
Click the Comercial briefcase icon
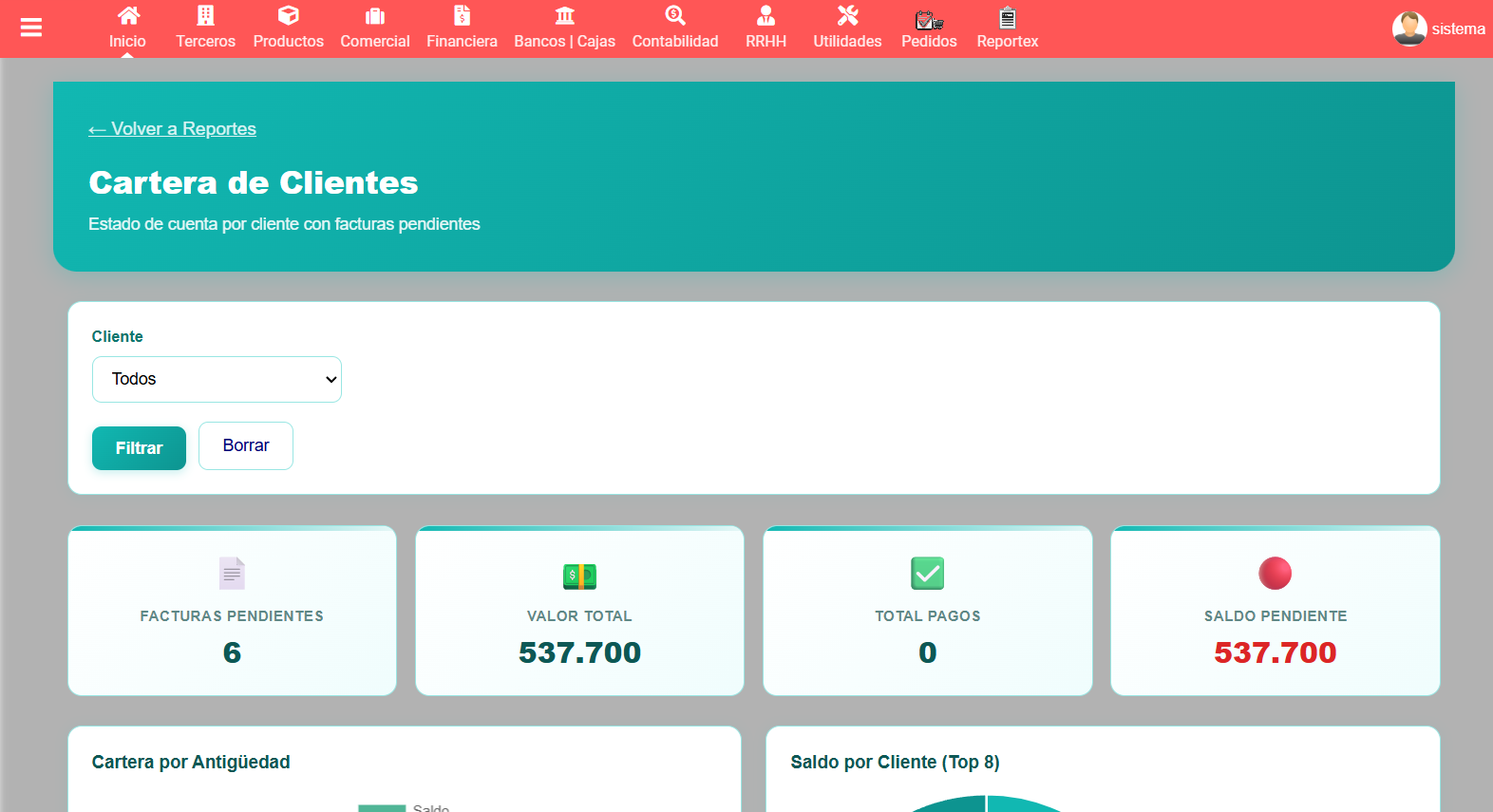point(375,15)
